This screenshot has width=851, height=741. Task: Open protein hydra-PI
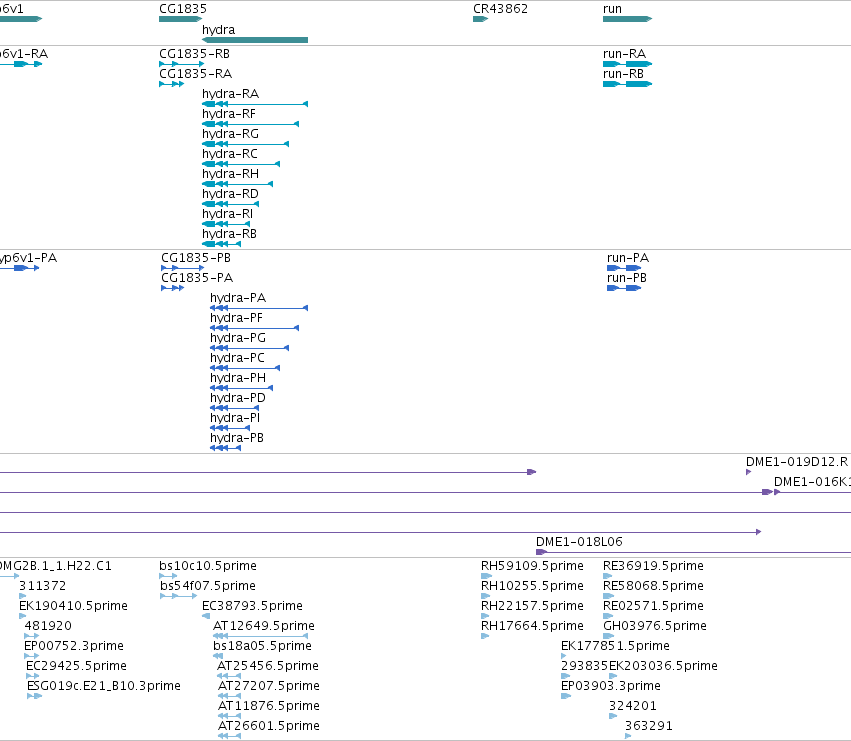click(235, 419)
